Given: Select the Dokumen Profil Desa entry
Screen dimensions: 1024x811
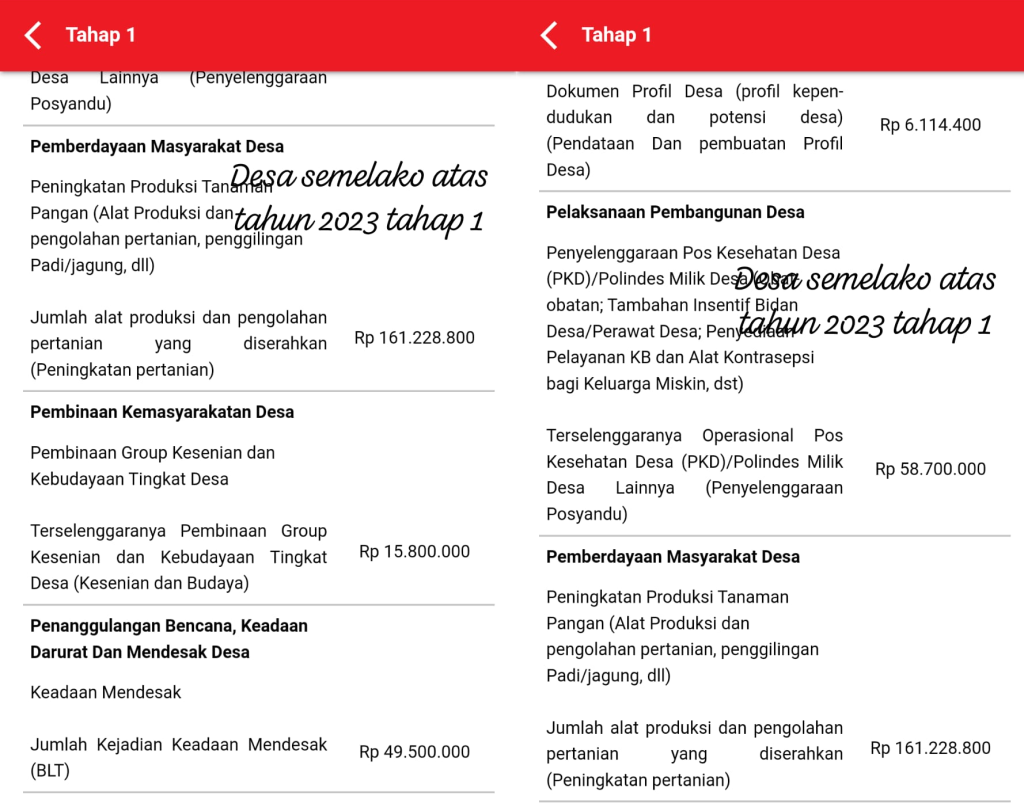Looking at the screenshot, I should coord(694,130).
